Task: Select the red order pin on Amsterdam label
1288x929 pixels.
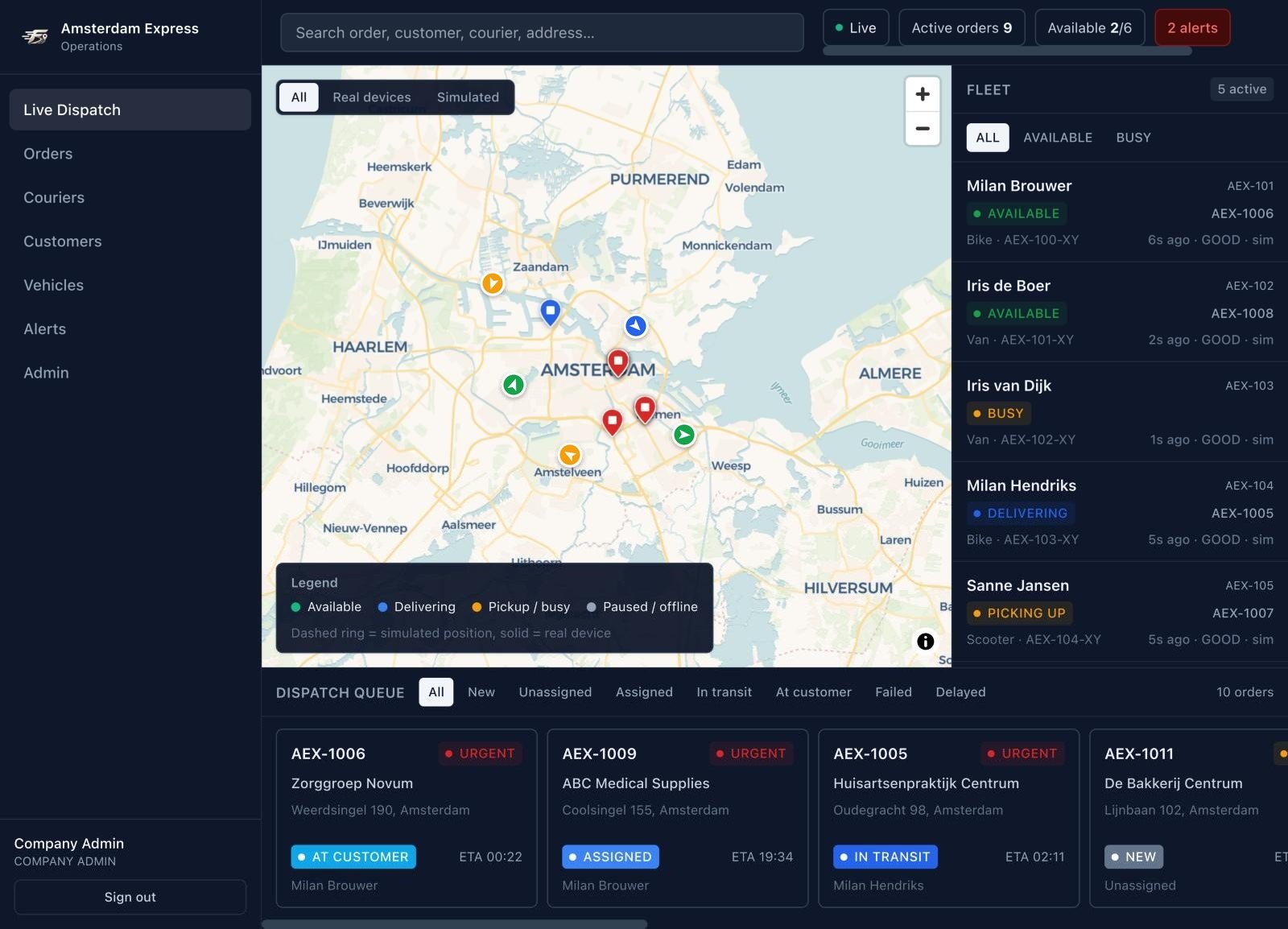Action: click(x=618, y=363)
